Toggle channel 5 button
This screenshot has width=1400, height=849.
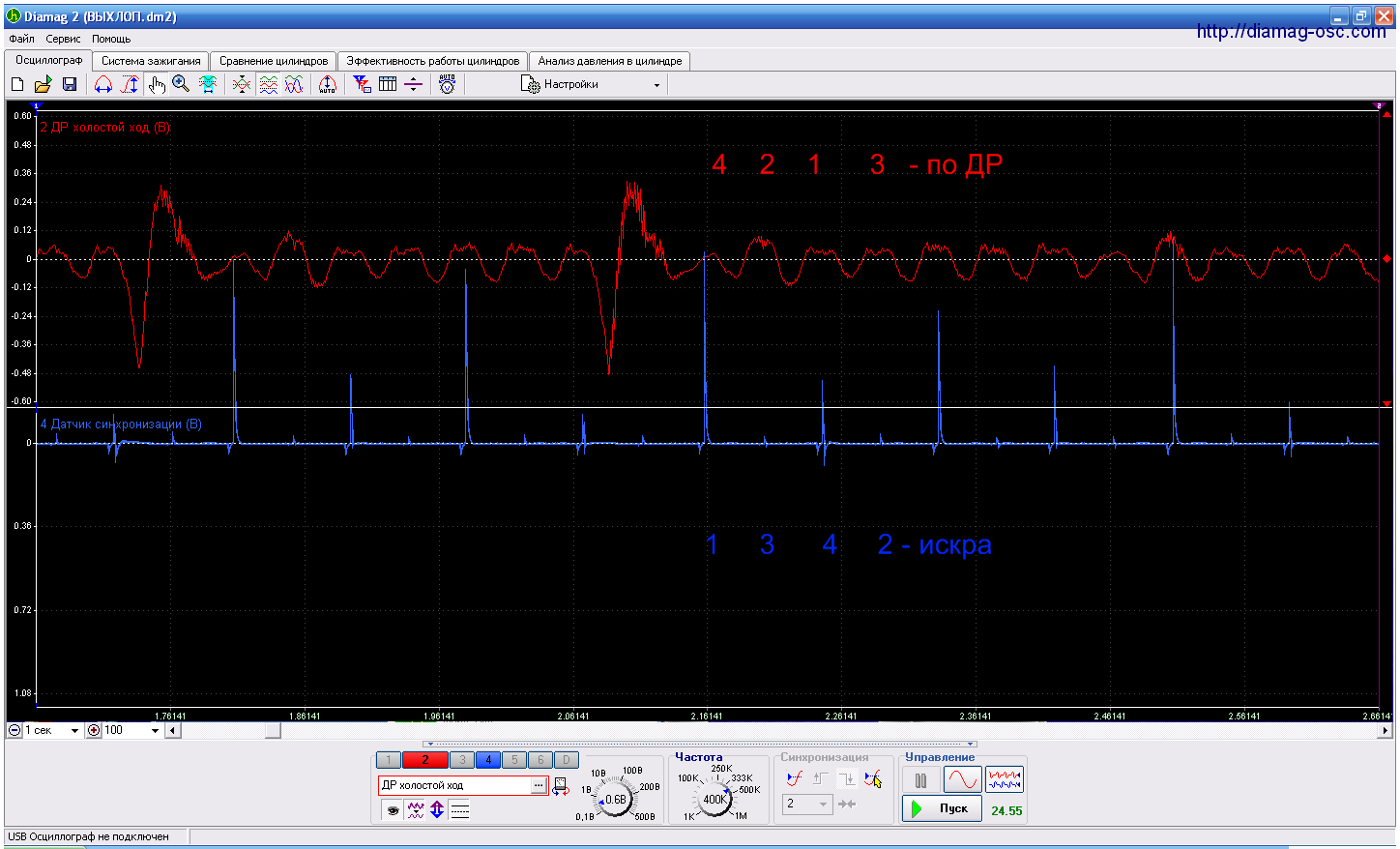pyautogui.click(x=514, y=760)
